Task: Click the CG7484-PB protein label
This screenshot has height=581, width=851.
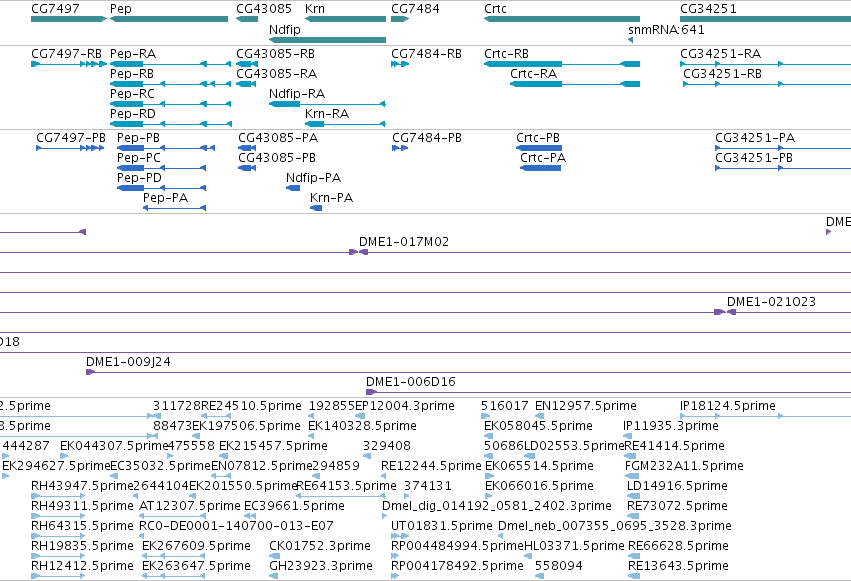Action: pyautogui.click(x=427, y=138)
